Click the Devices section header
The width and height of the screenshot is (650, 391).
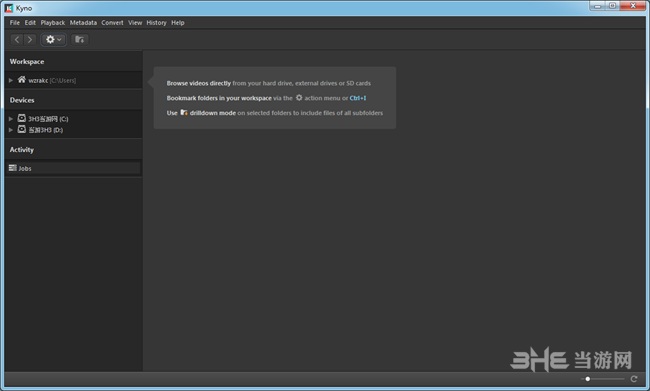click(22, 100)
